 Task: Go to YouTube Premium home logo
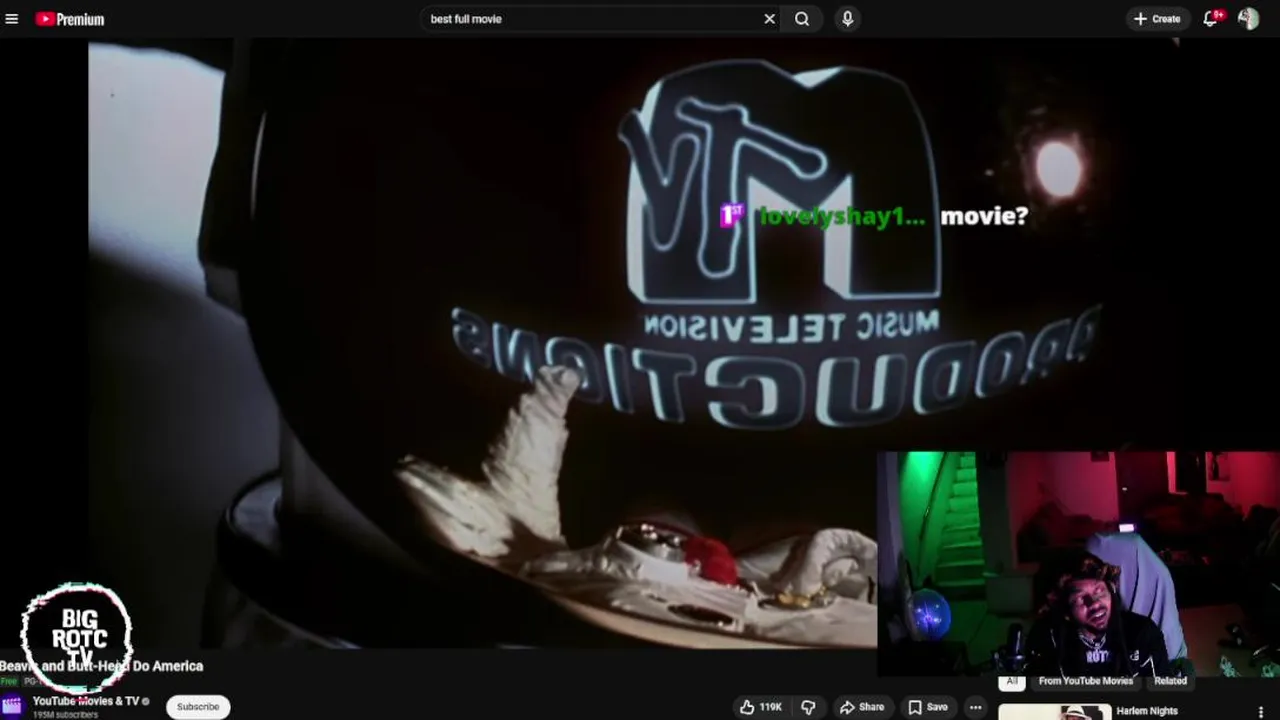(x=70, y=19)
